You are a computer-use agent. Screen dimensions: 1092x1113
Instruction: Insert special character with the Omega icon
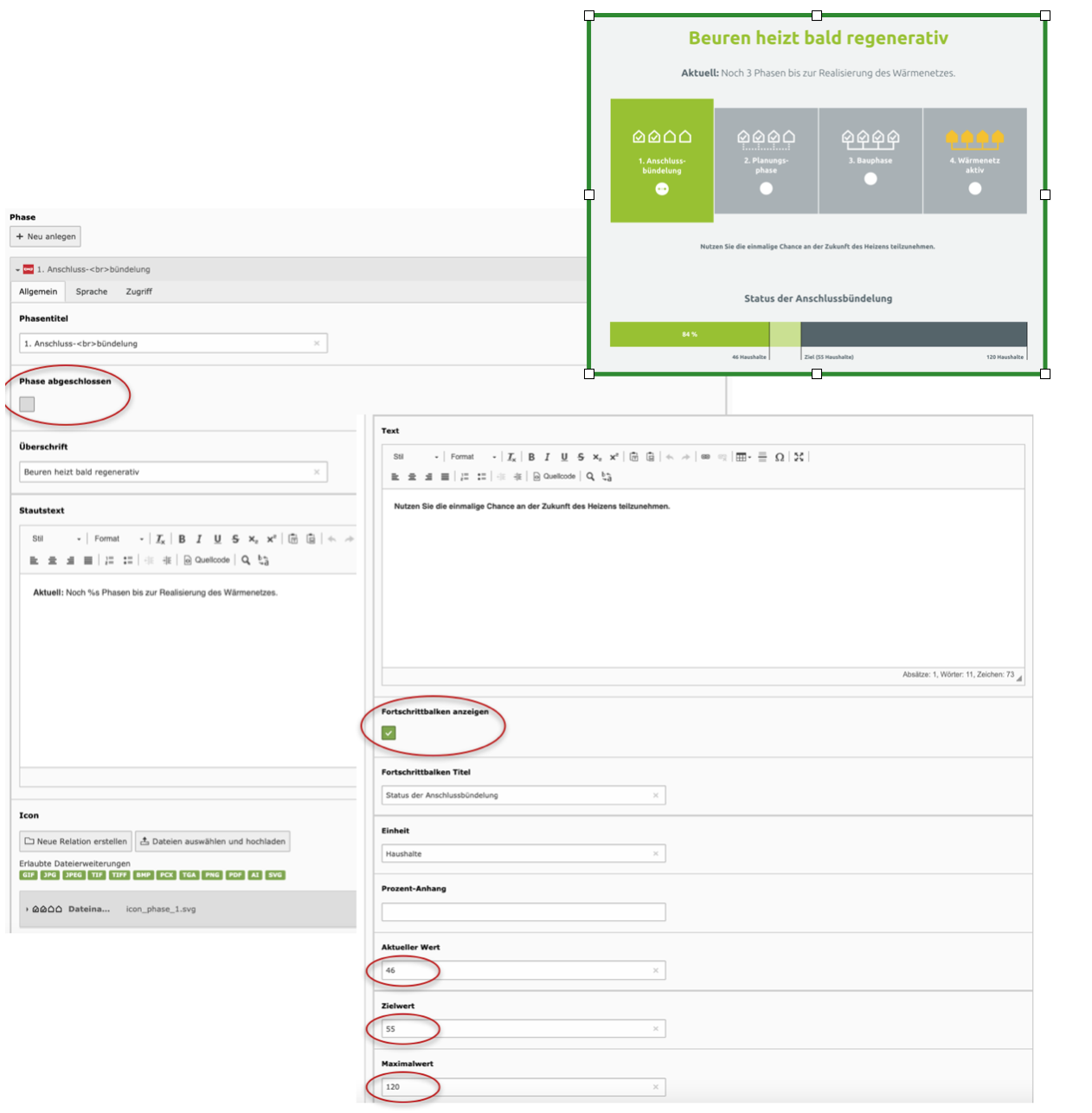coord(780,457)
